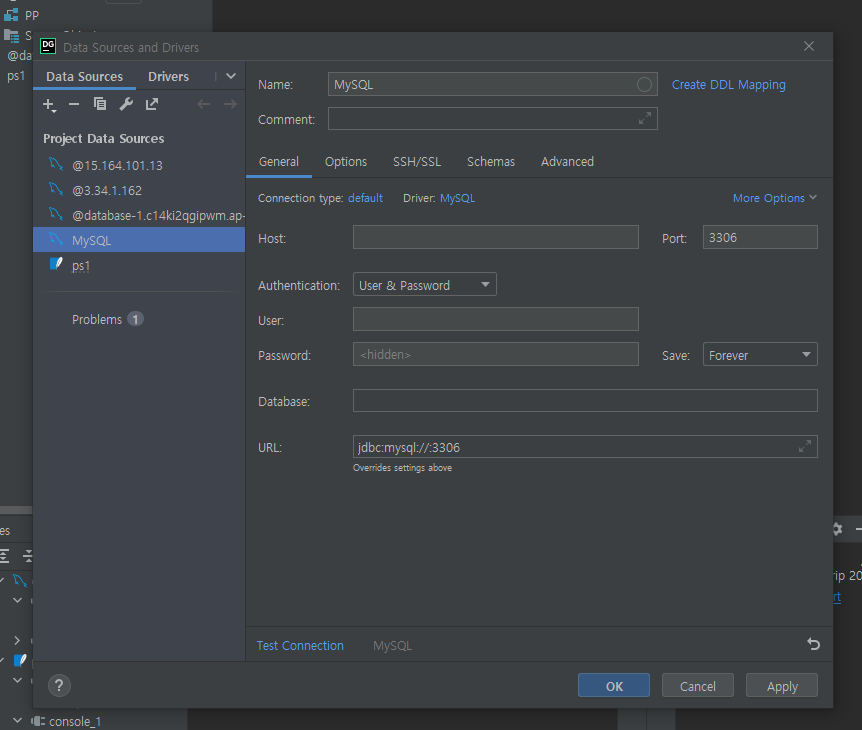Viewport: 862px width, 730px height.
Task: Click Create DDL Mapping link
Action: point(728,85)
